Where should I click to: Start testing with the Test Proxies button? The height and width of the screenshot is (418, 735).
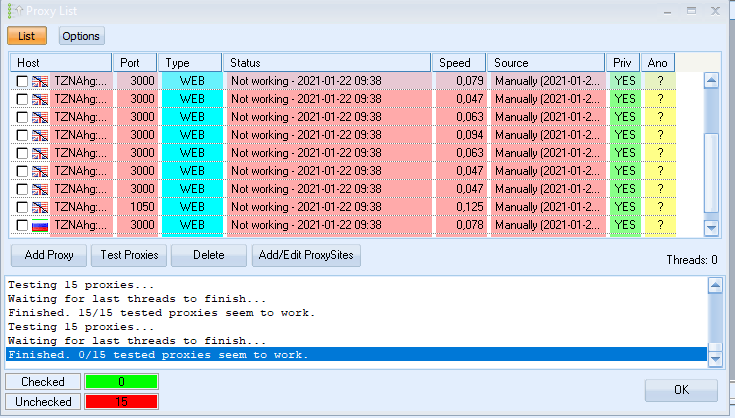[x=129, y=255]
